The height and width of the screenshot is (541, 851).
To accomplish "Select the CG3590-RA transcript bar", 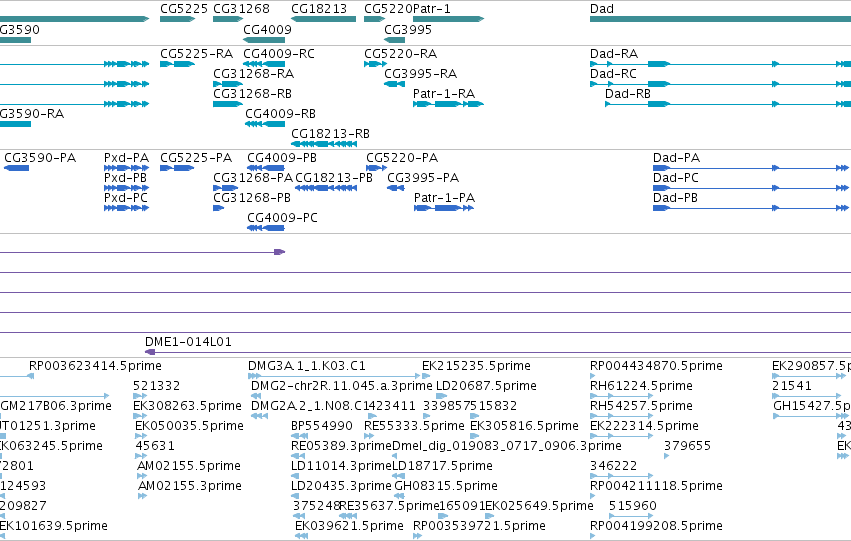I will pos(15,124).
